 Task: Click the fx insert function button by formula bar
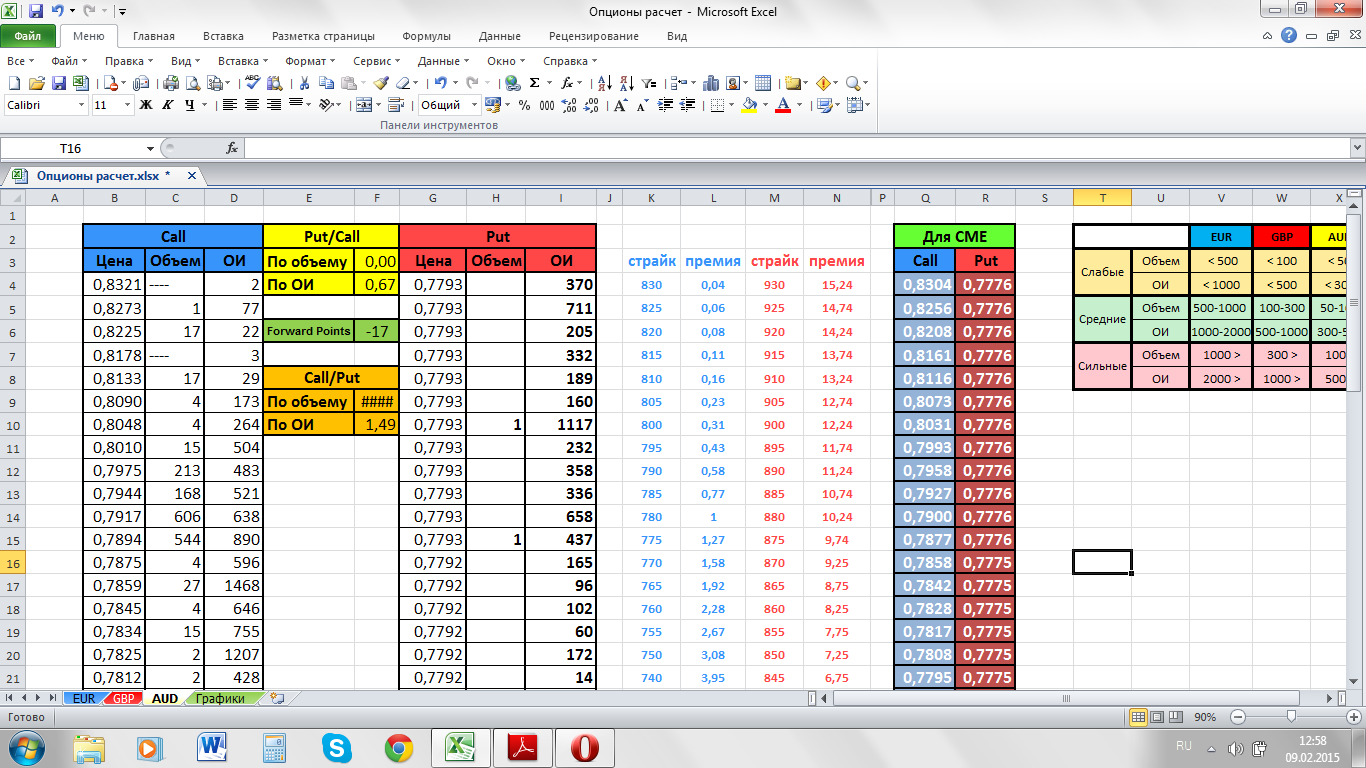tap(232, 148)
